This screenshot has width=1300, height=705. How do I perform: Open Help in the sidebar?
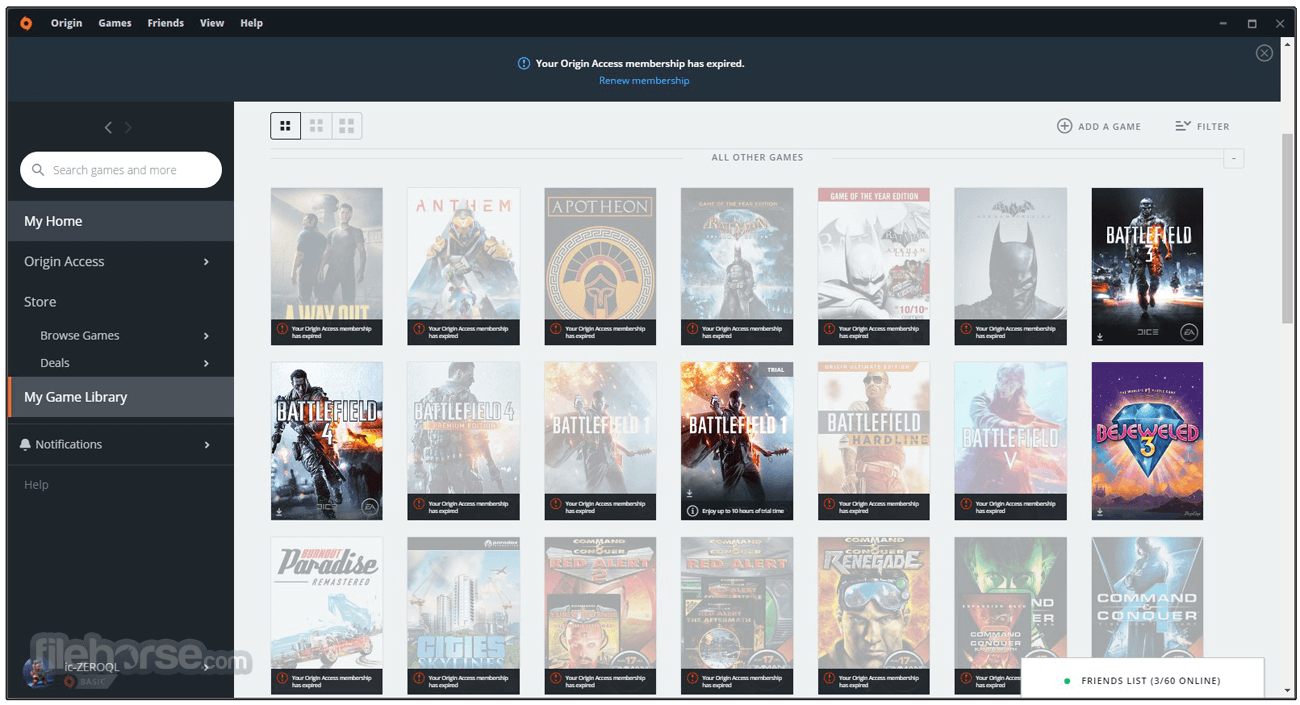[36, 485]
